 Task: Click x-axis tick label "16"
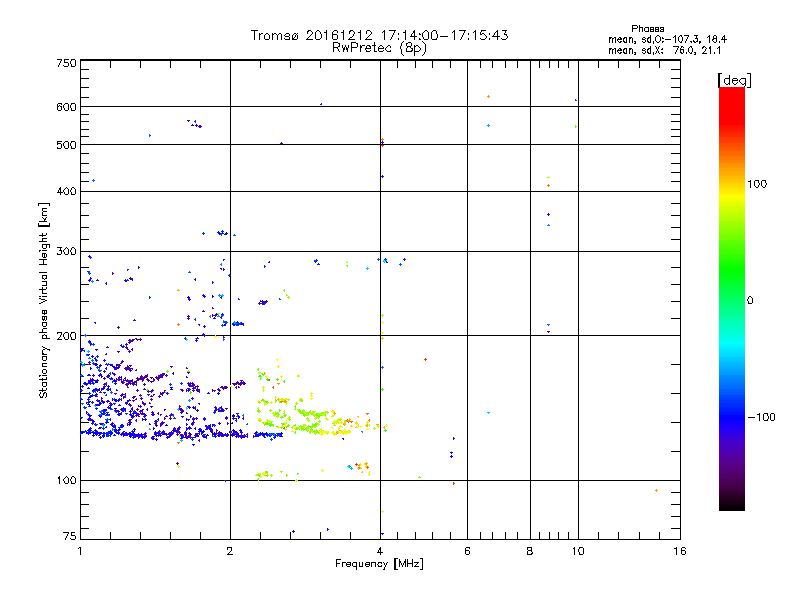point(680,551)
